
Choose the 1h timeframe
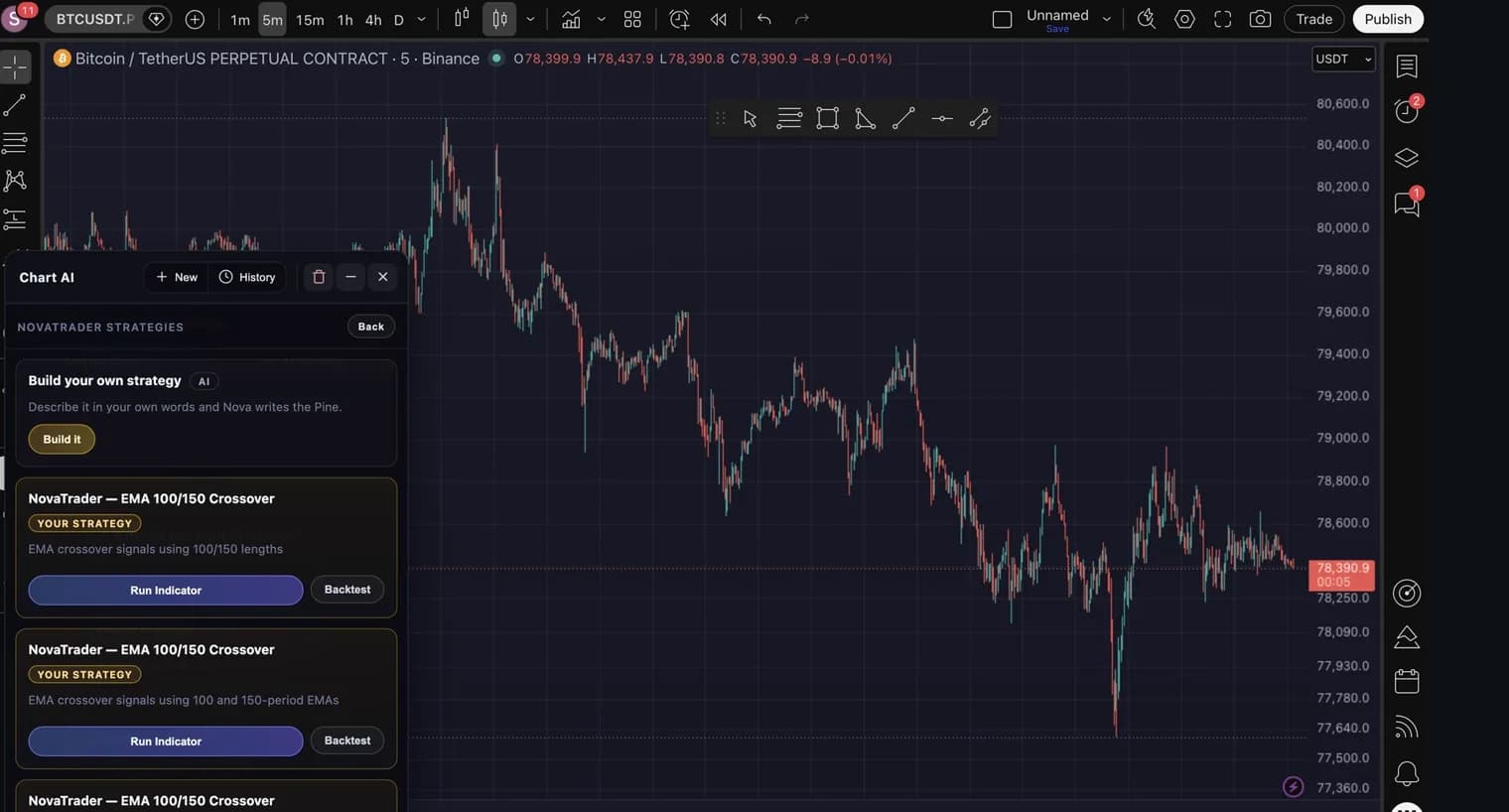344,20
